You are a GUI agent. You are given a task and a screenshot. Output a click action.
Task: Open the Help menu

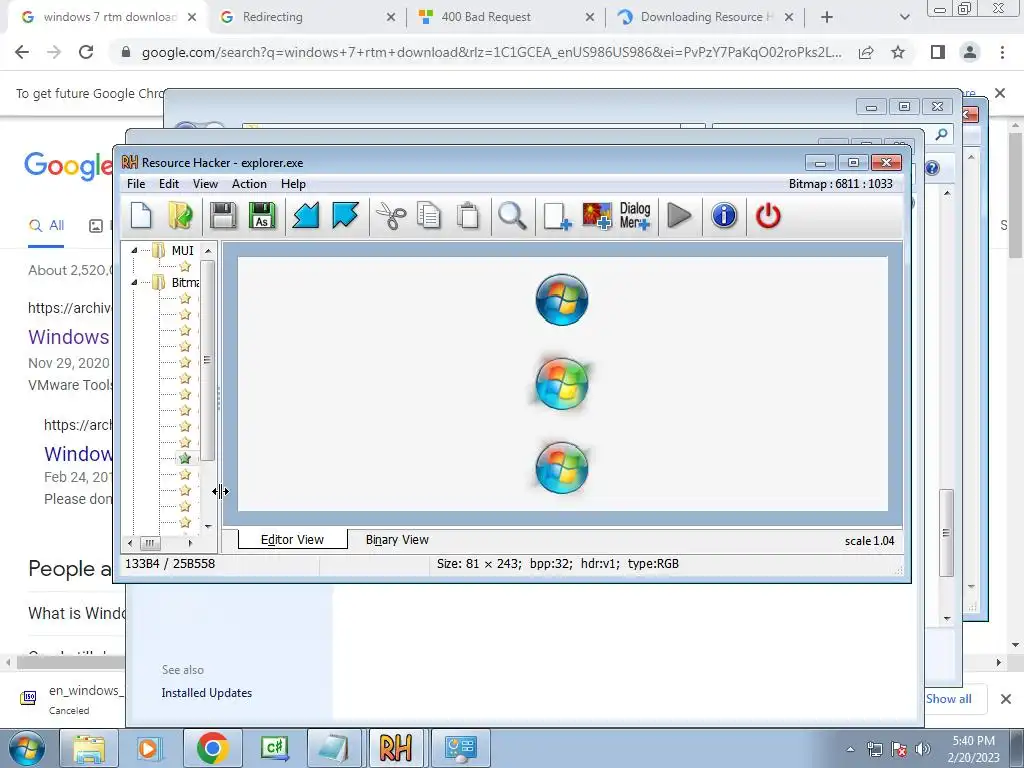(x=293, y=184)
